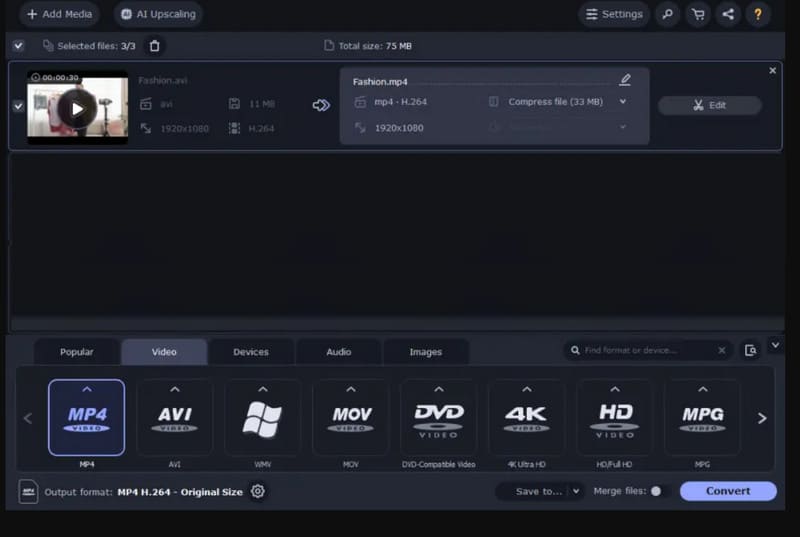800x537 pixels.
Task: Show previous formats with left arrow
Action: [28, 418]
